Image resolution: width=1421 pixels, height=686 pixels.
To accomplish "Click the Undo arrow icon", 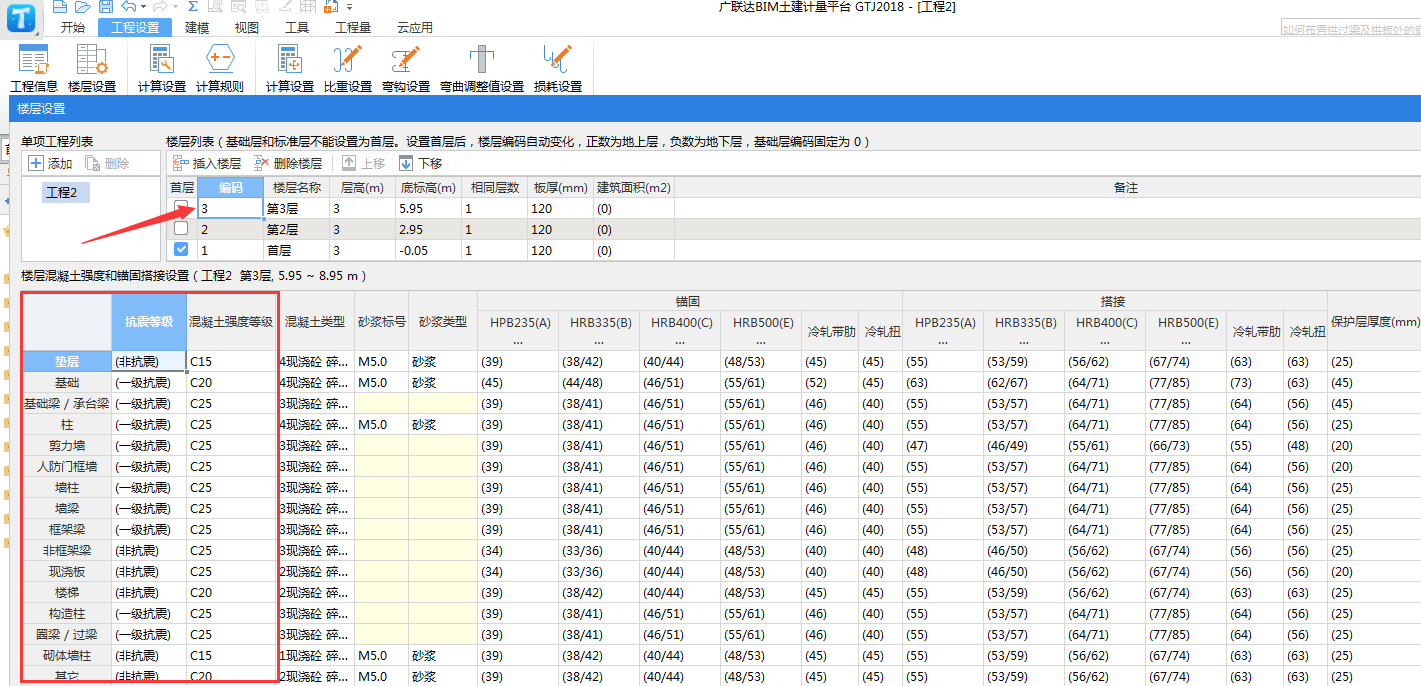I will click(127, 7).
